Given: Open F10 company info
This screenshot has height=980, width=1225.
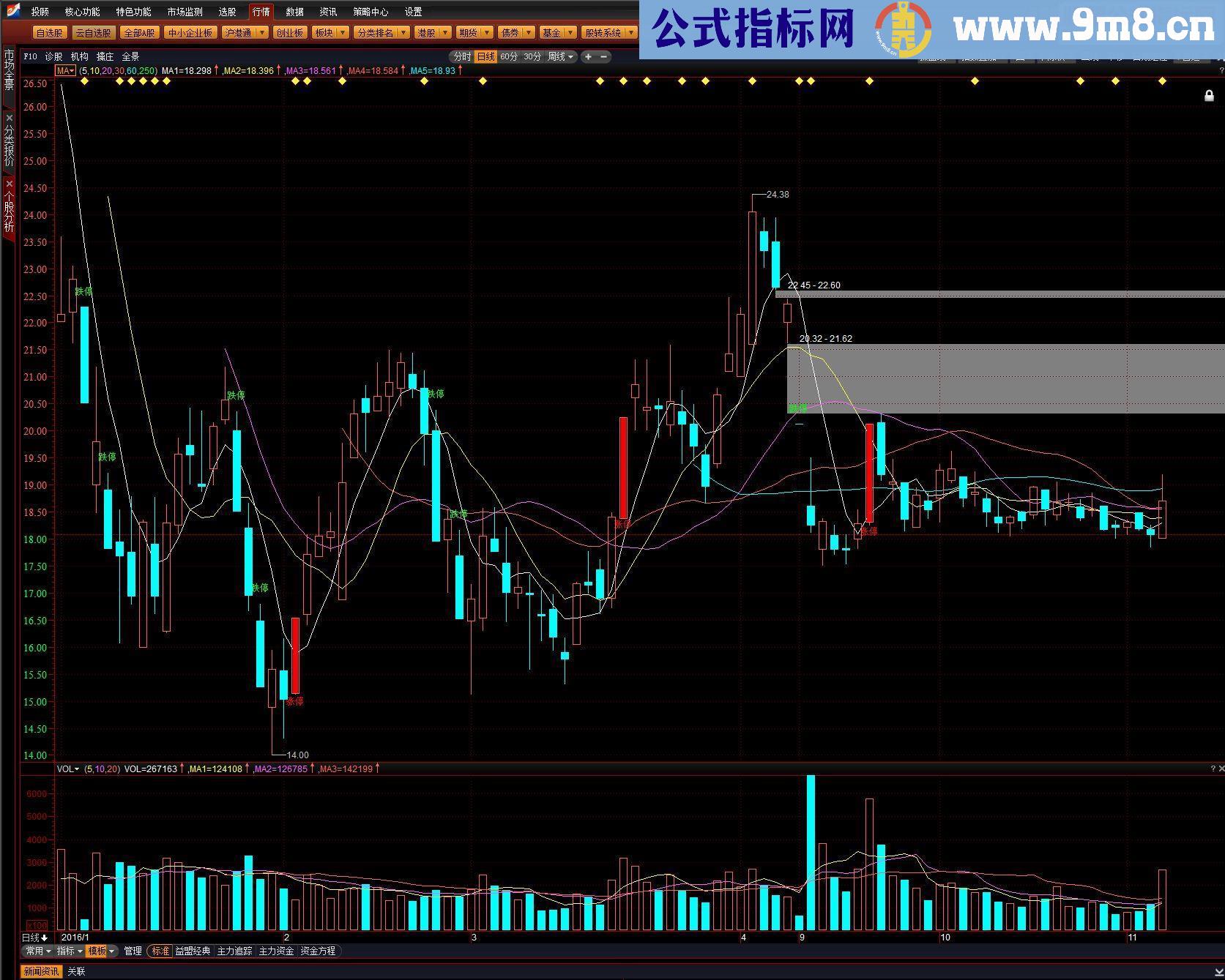Looking at the screenshot, I should click(30, 56).
